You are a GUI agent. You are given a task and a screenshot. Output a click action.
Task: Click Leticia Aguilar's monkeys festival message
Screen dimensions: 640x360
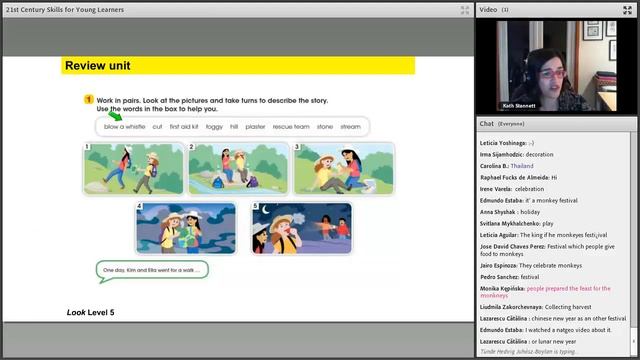pyautogui.click(x=543, y=235)
